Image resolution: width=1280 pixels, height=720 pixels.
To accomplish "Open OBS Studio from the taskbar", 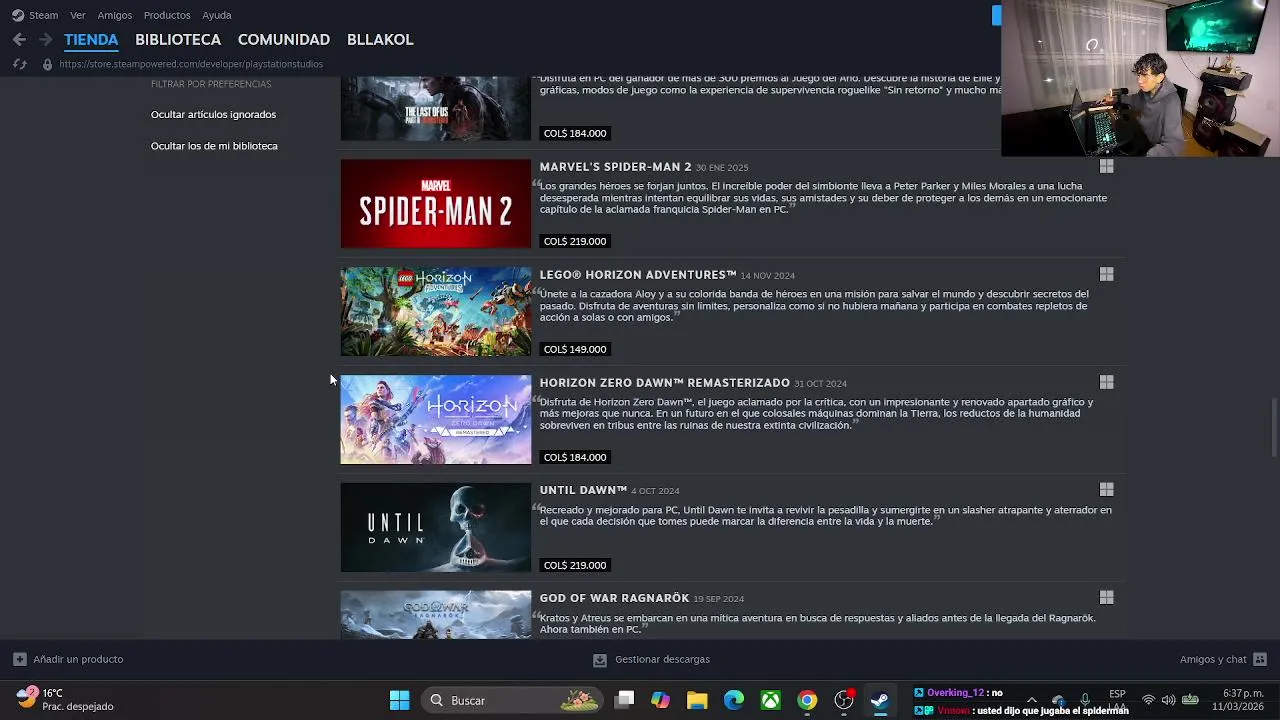I will tap(844, 700).
